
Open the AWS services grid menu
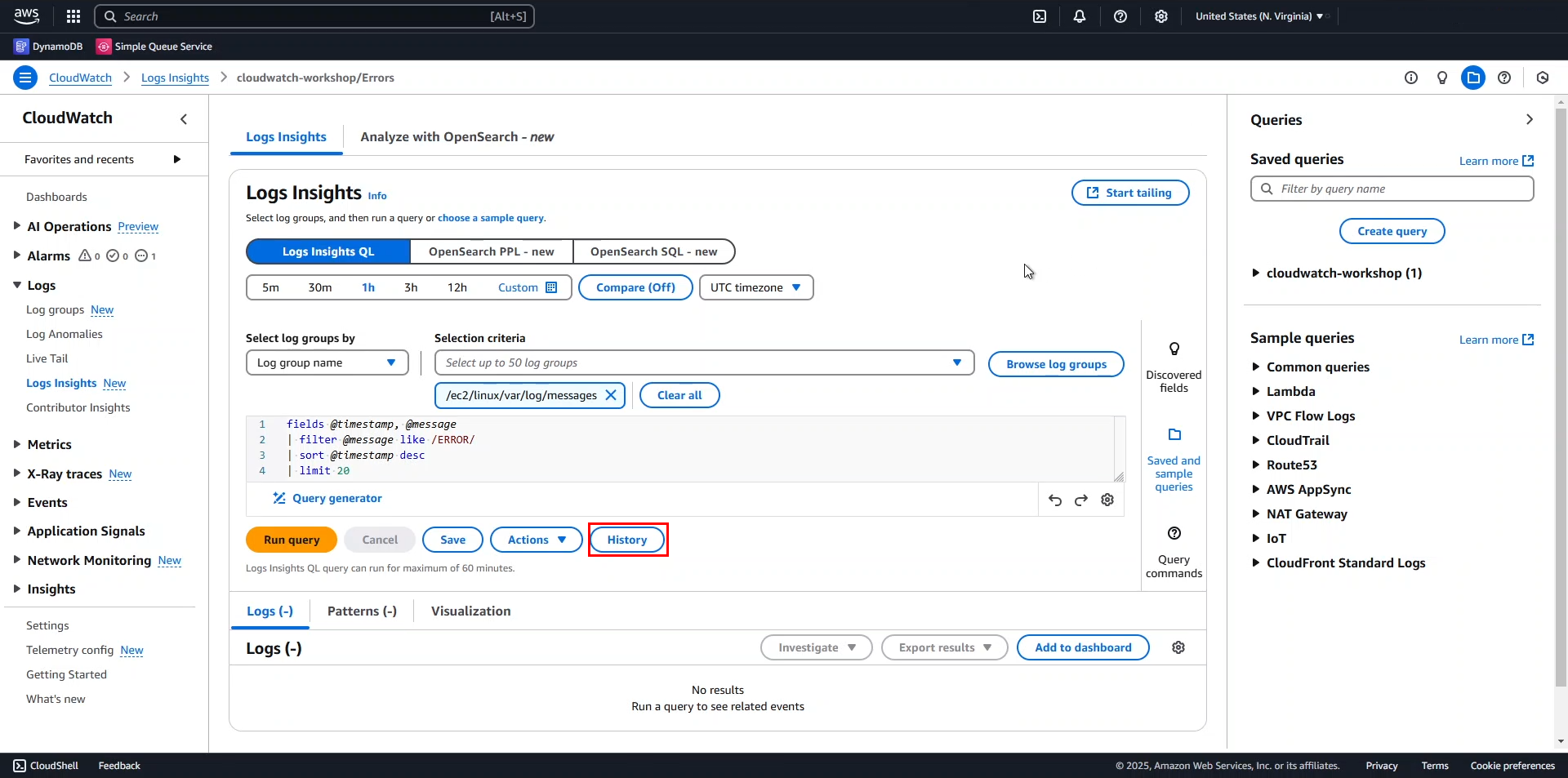[x=73, y=16]
